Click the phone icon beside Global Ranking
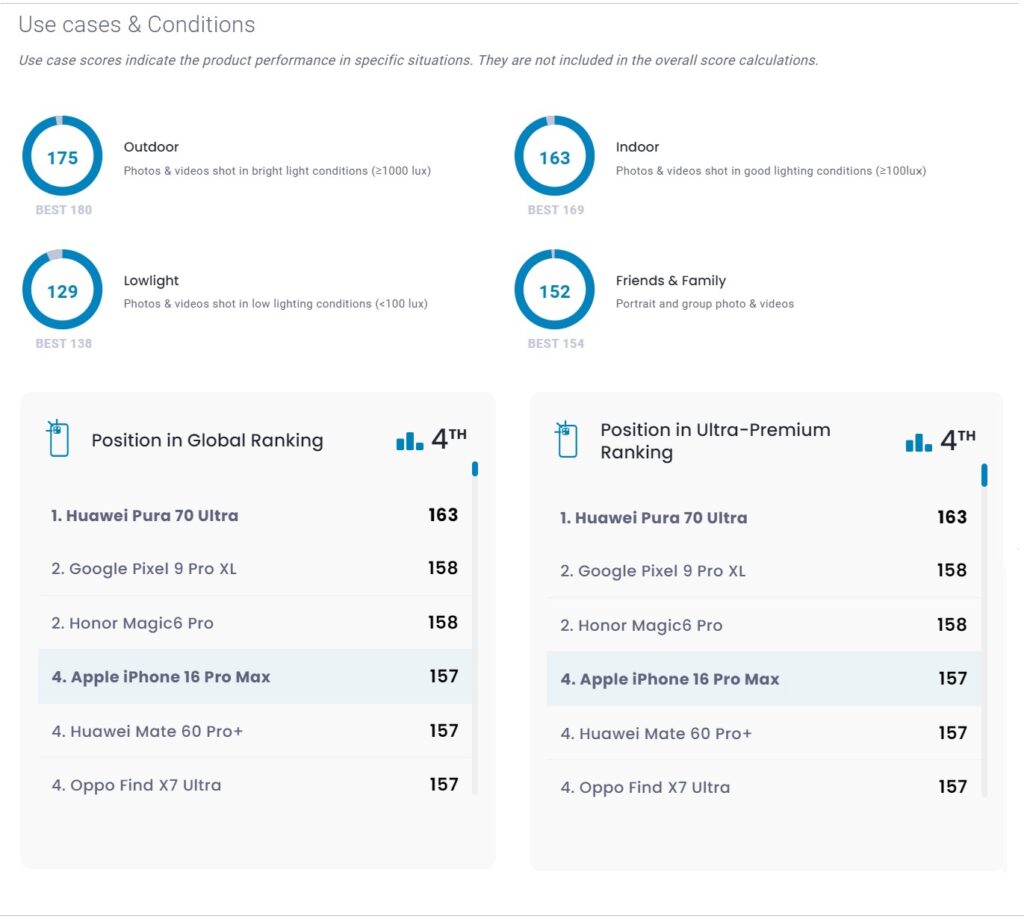 tap(58, 439)
